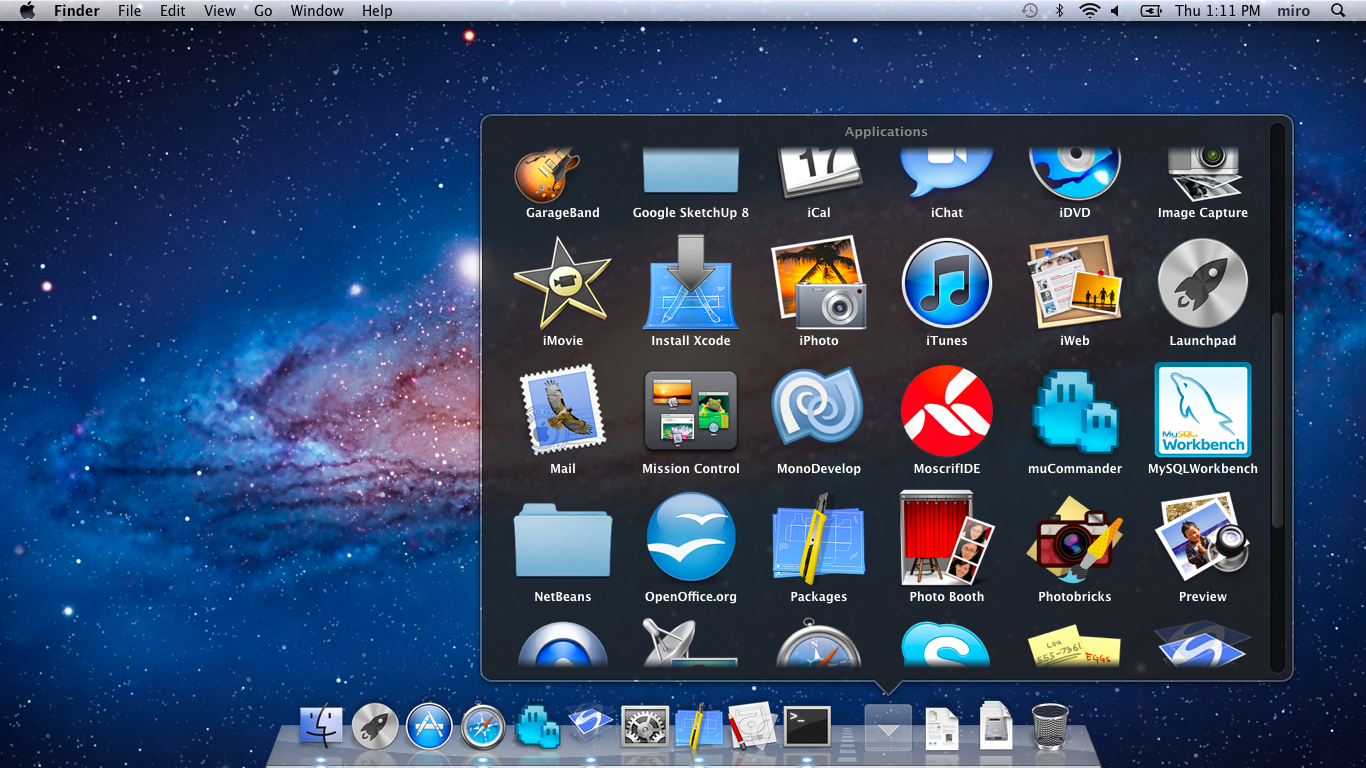The image size is (1366, 768).
Task: Collapse the Applications stack arrow in Dock
Action: tap(888, 727)
